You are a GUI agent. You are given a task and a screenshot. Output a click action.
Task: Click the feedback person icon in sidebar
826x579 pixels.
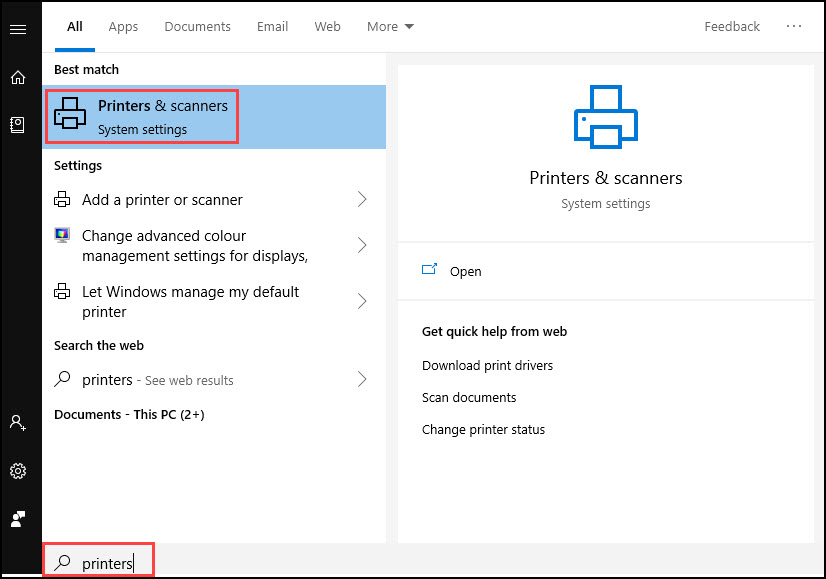(17, 519)
